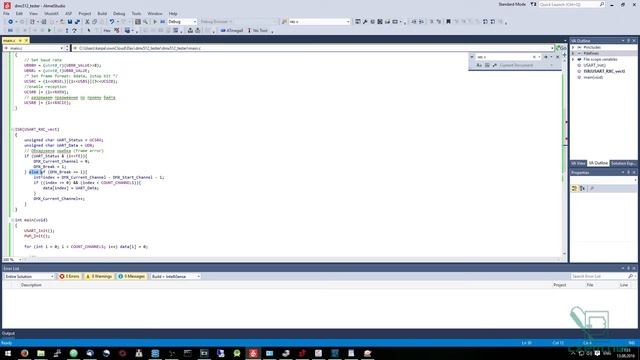Screen dimensions: 640x360
Task: Click the Windows Start button
Action: [8, 353]
